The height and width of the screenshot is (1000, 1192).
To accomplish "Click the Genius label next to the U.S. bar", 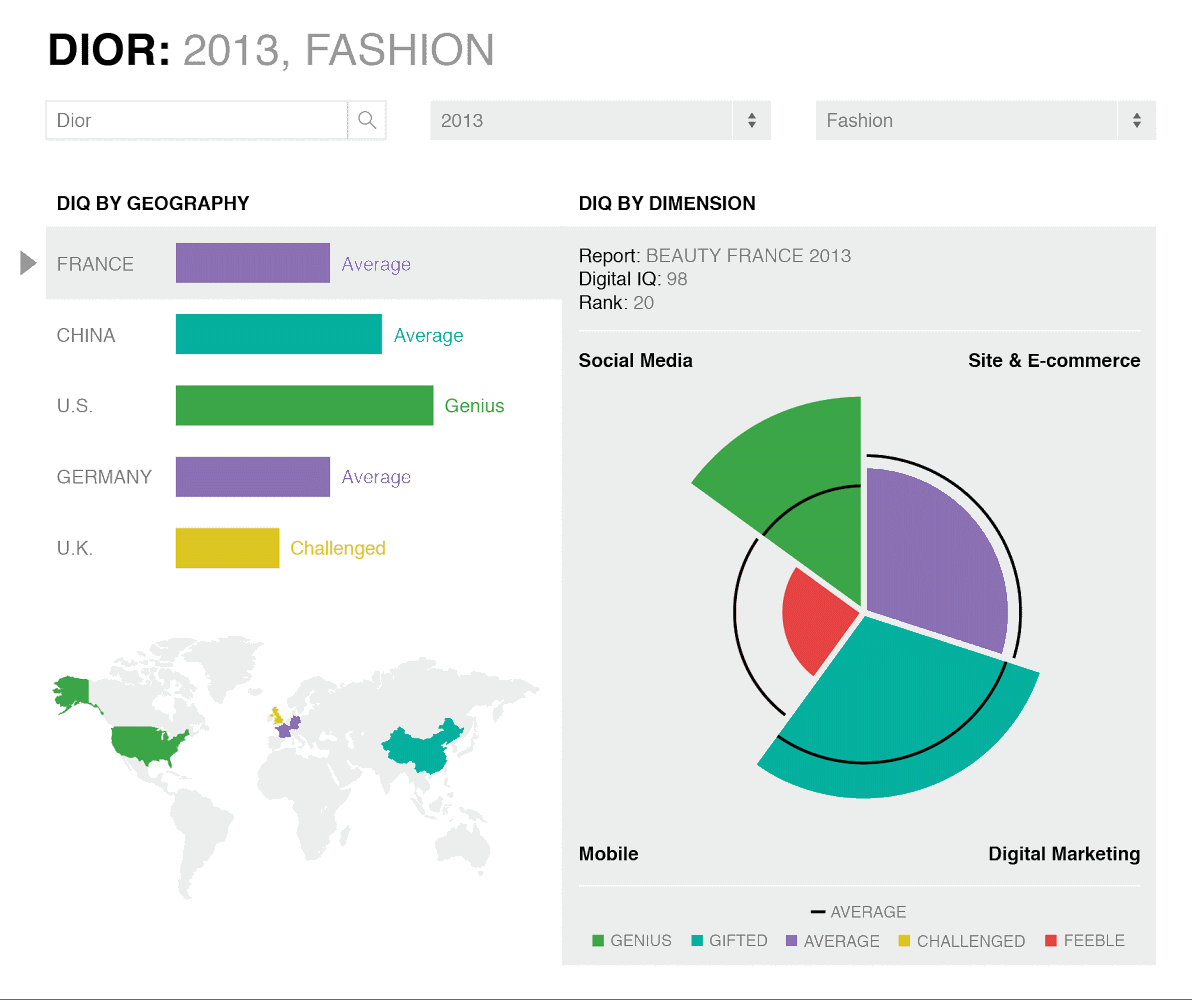I will coord(474,405).
